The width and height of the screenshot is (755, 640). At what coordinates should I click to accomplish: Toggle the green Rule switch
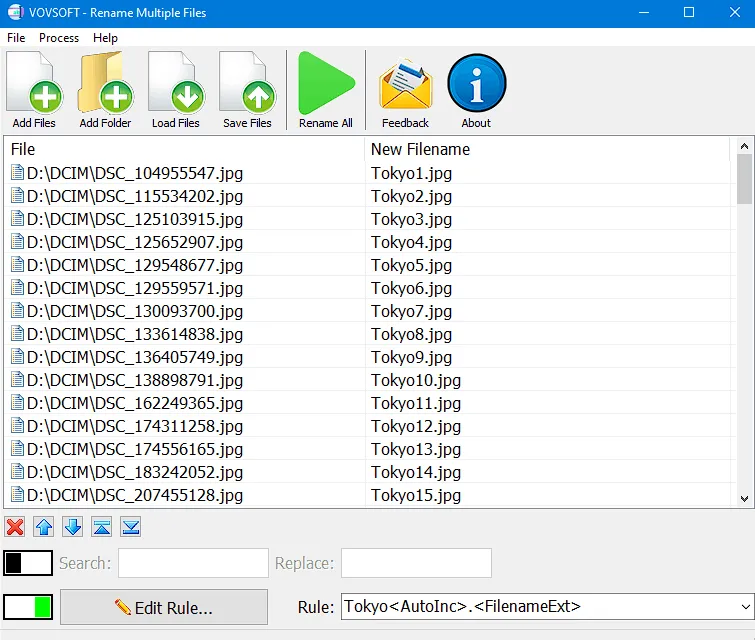pyautogui.click(x=28, y=607)
